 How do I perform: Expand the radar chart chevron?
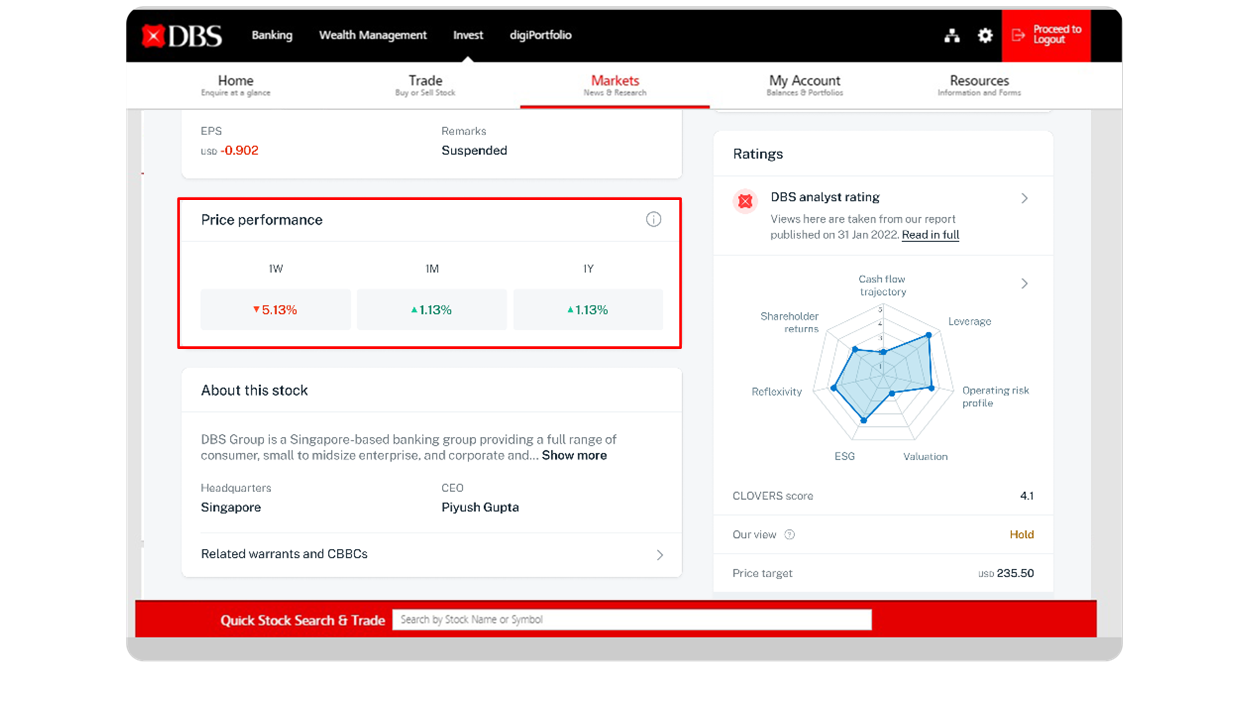[1025, 284]
